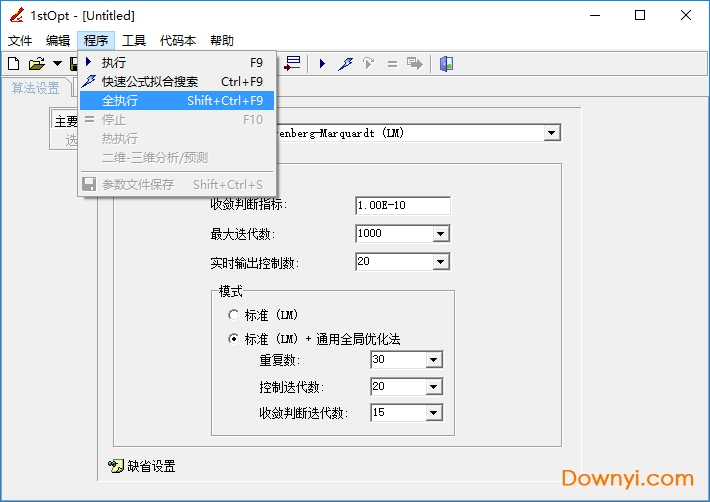Click the New file toolbar icon
This screenshot has width=710, height=502.
[13, 63]
